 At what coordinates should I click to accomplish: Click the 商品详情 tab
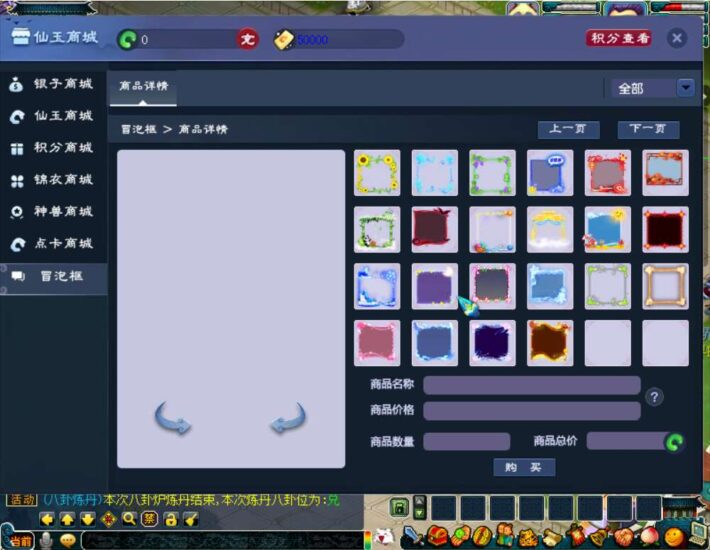click(143, 87)
